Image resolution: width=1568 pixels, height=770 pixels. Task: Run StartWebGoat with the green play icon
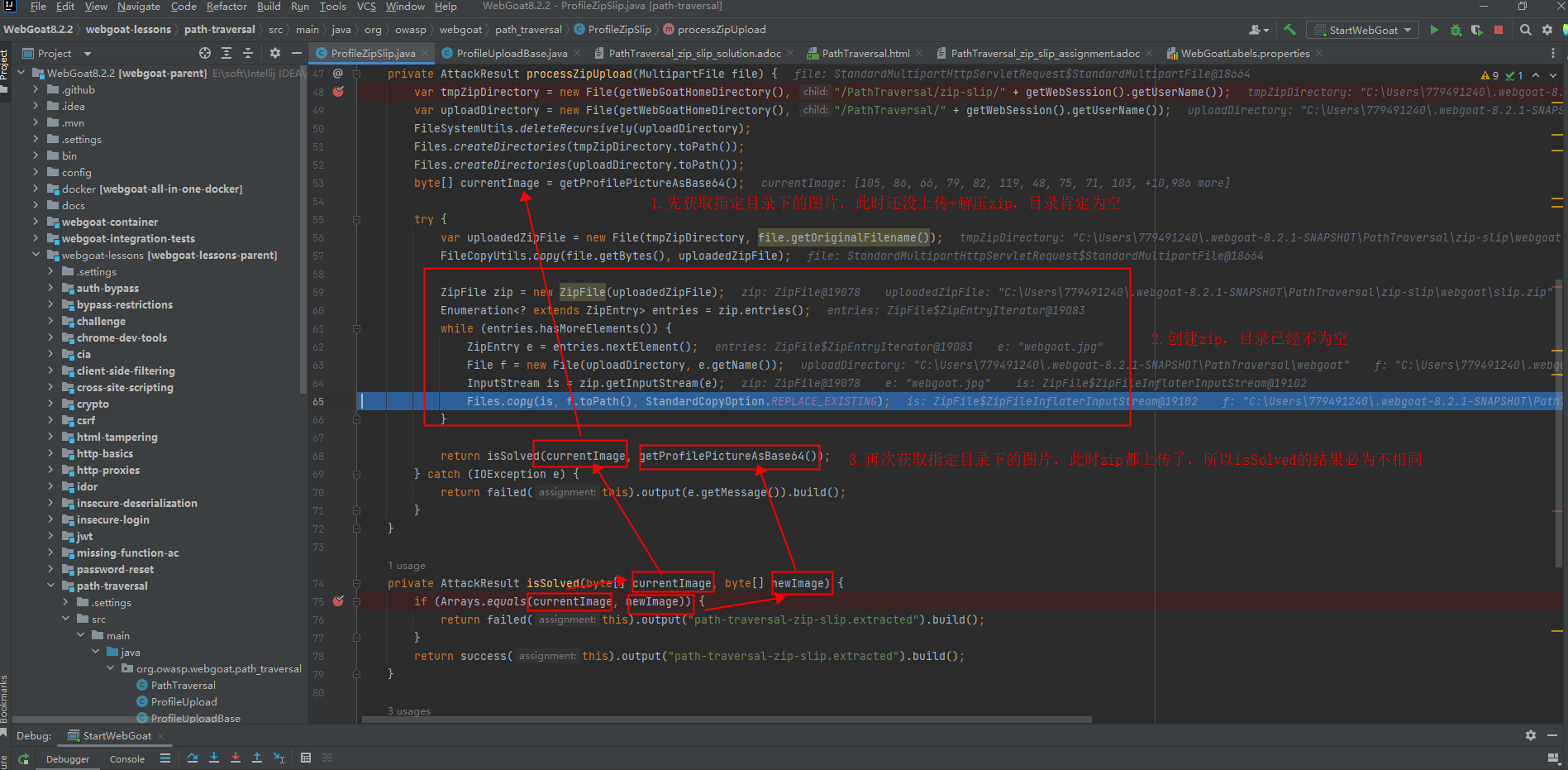(1434, 30)
